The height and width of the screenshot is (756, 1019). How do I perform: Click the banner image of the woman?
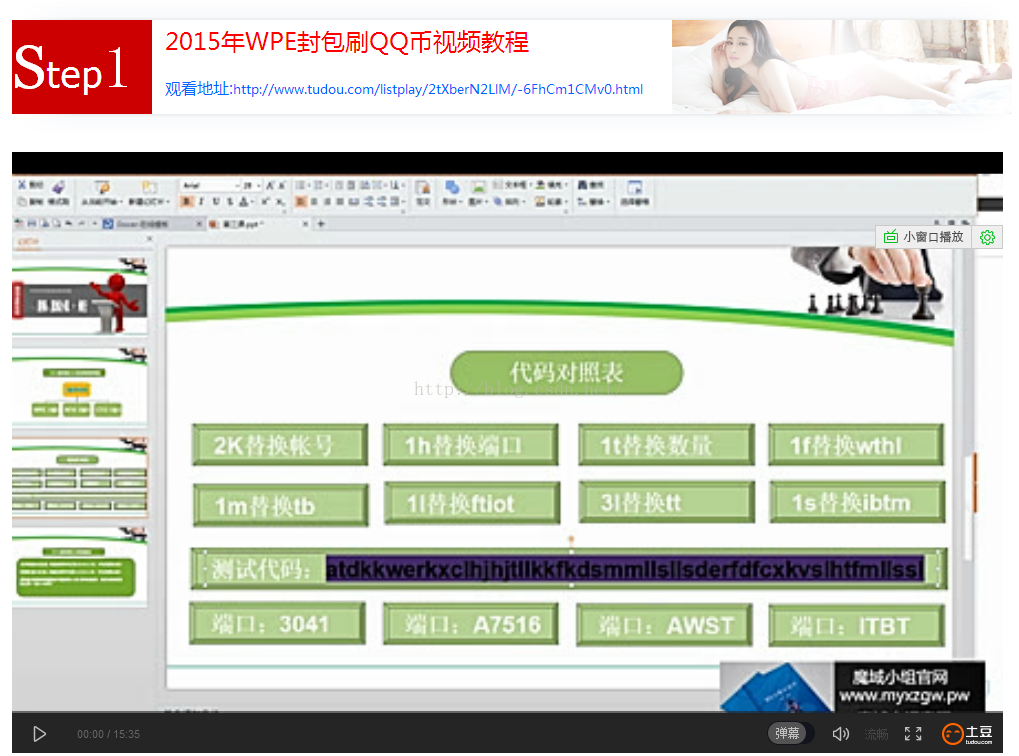click(x=841, y=66)
